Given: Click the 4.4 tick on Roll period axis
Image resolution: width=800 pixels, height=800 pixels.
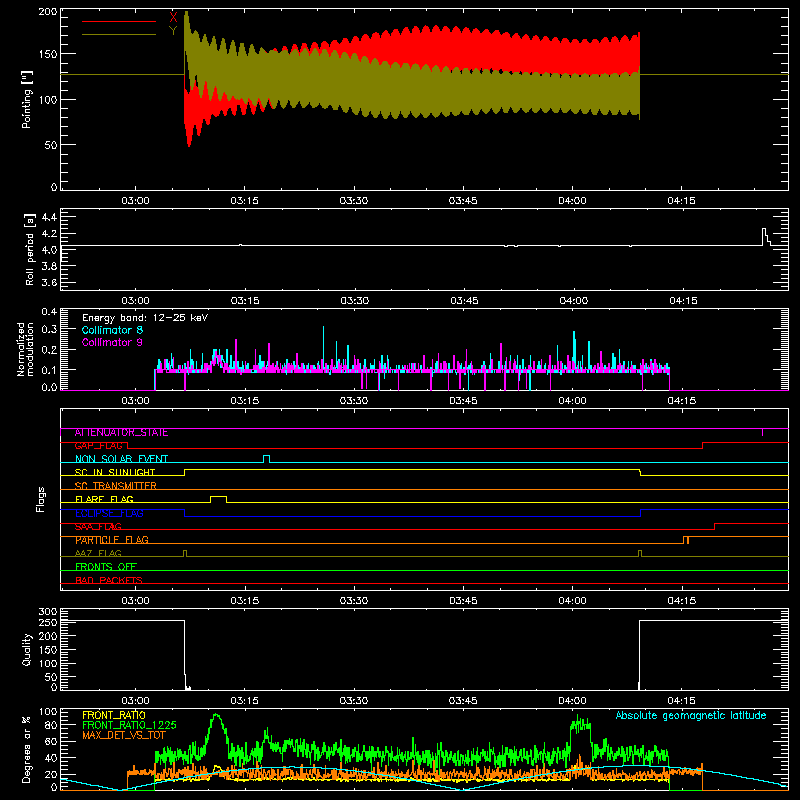Looking at the screenshot, I should (49, 218).
